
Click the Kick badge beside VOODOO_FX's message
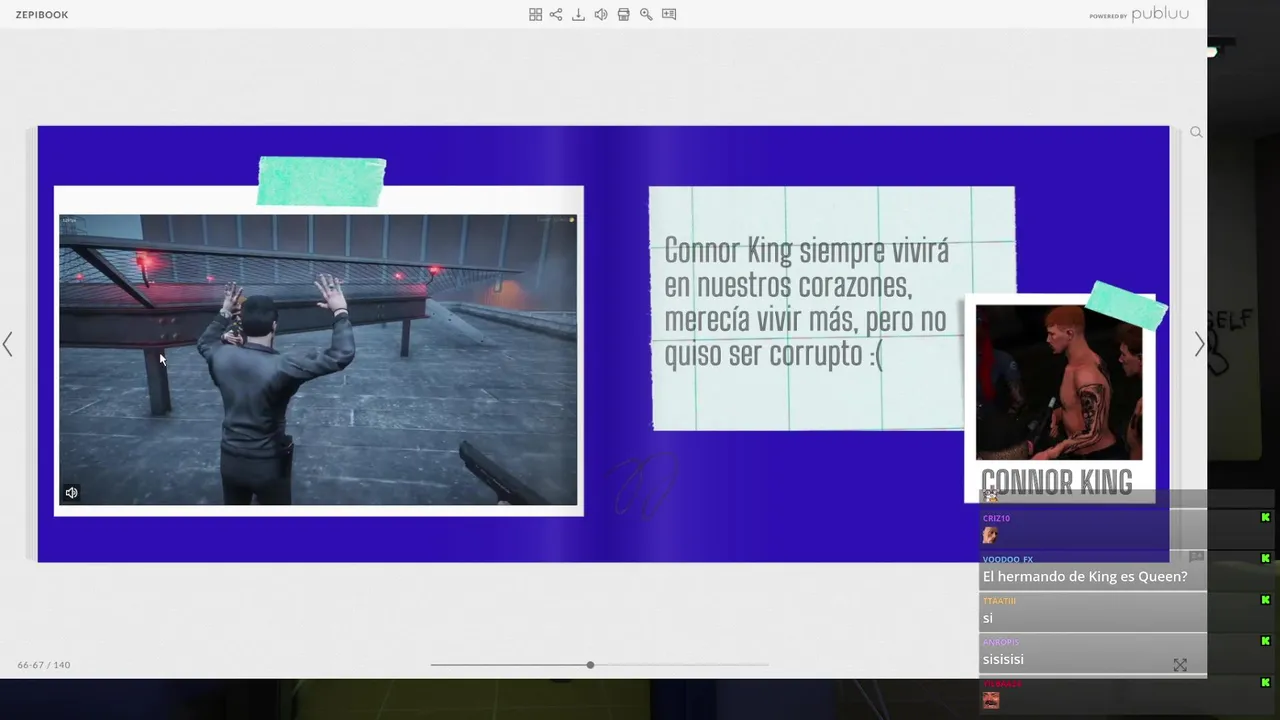pyautogui.click(x=1265, y=558)
